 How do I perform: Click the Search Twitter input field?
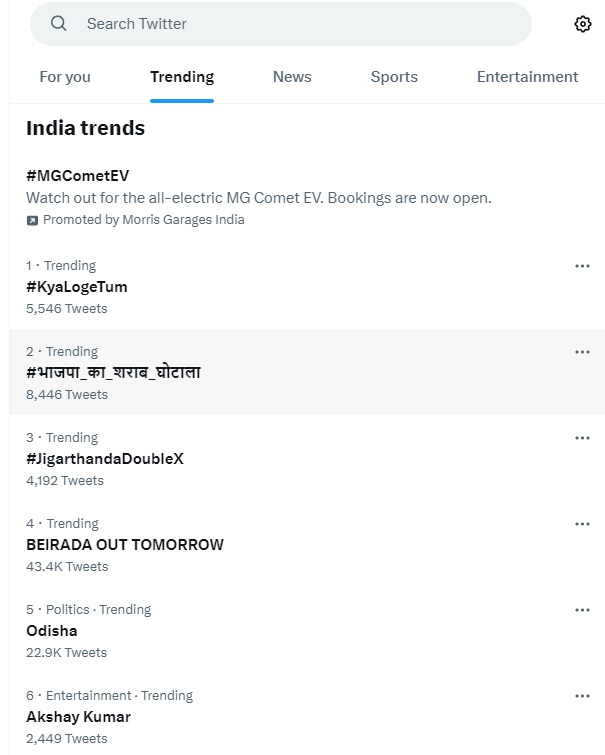290,24
